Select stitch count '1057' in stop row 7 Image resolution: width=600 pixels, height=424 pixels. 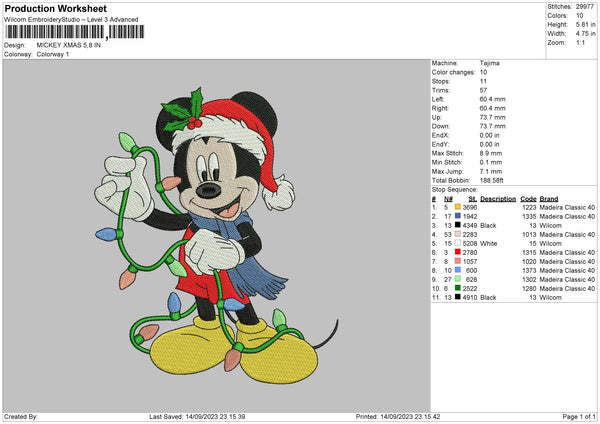(x=470, y=261)
